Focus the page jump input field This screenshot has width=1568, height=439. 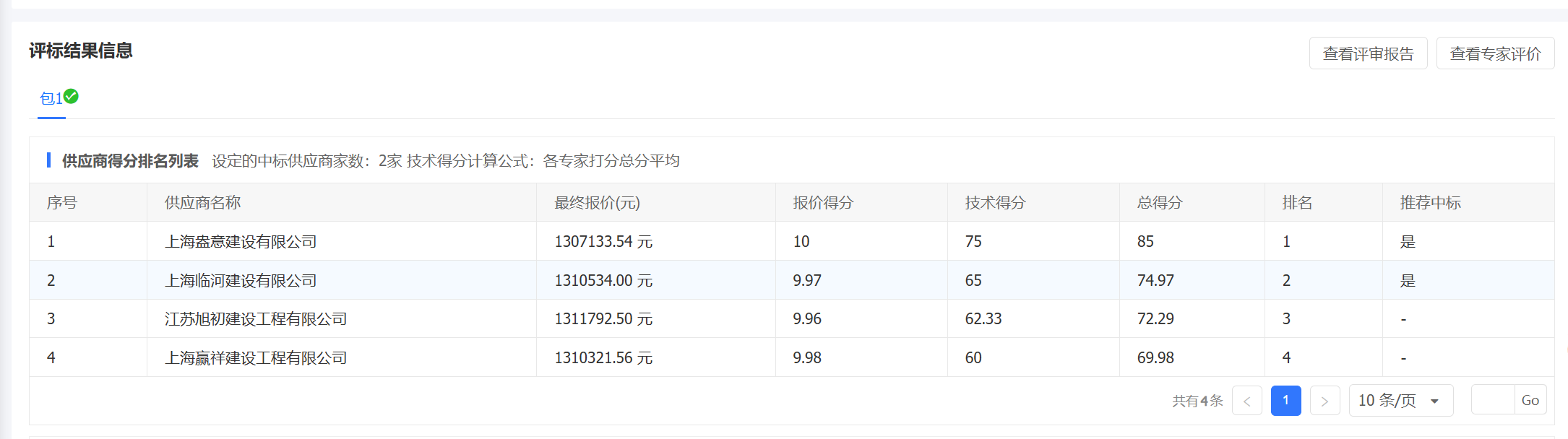(x=1492, y=400)
